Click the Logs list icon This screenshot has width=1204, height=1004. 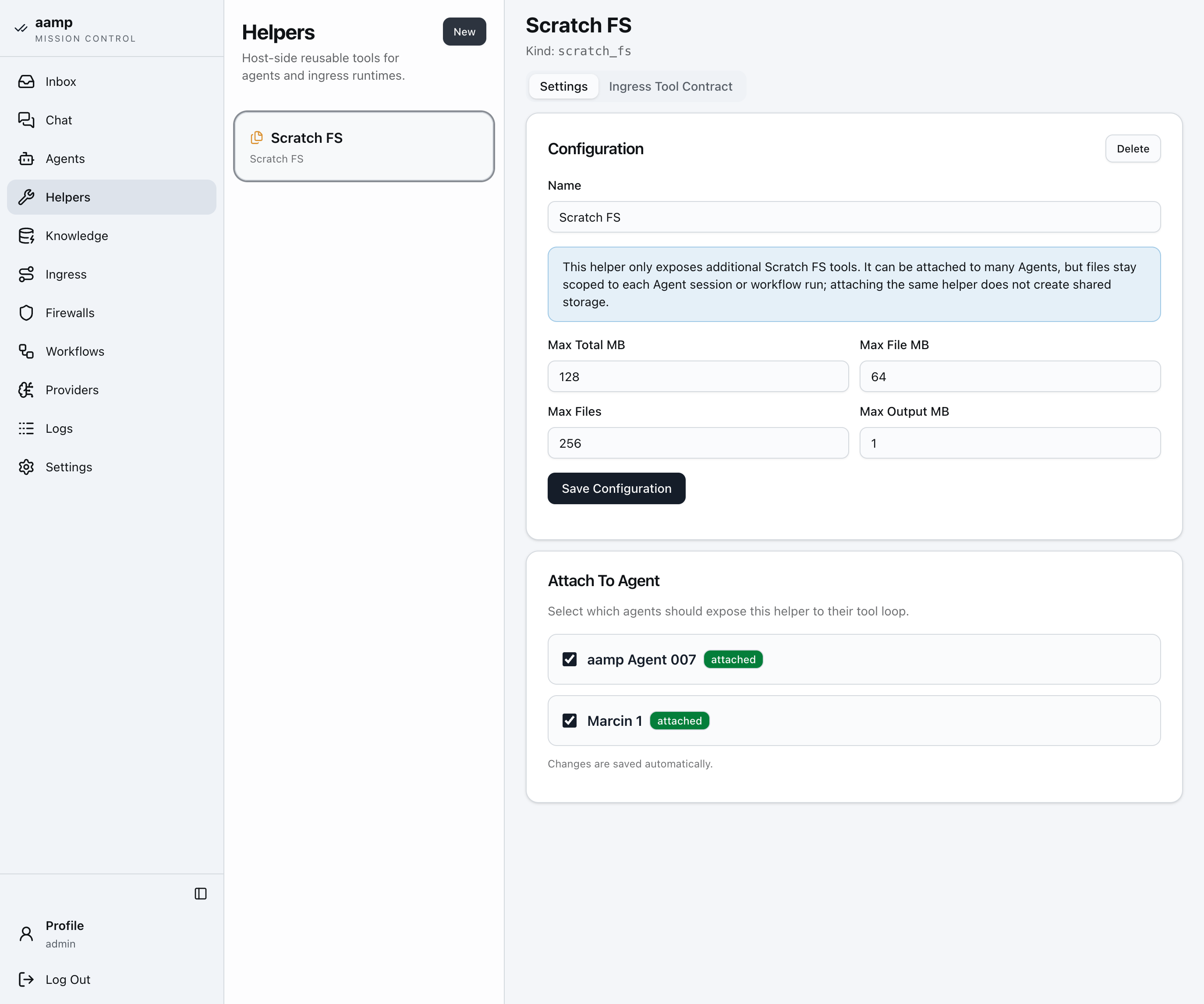[x=26, y=428]
